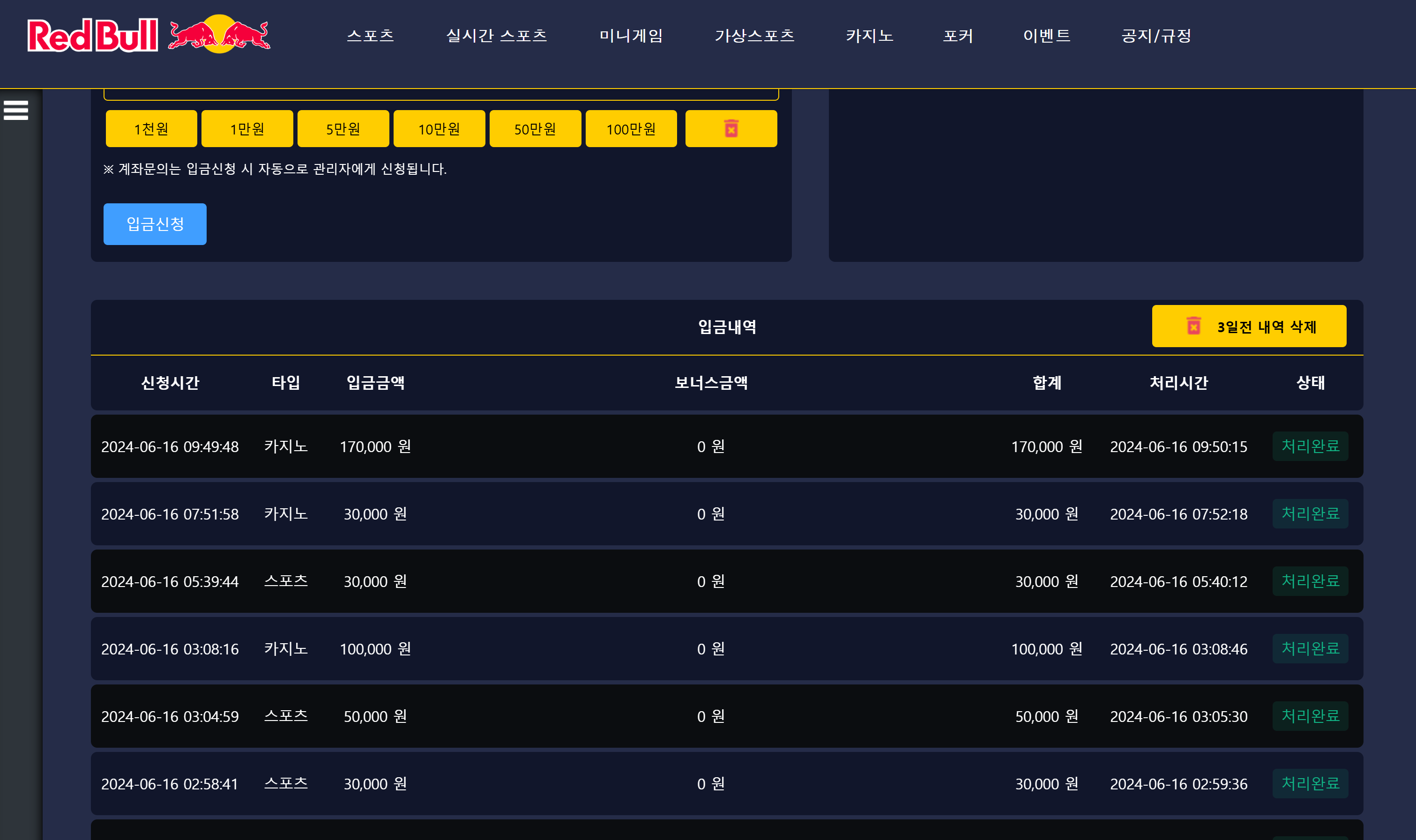Navigate to the 포커 menu
This screenshot has height=840, width=1416.
pos(958,36)
